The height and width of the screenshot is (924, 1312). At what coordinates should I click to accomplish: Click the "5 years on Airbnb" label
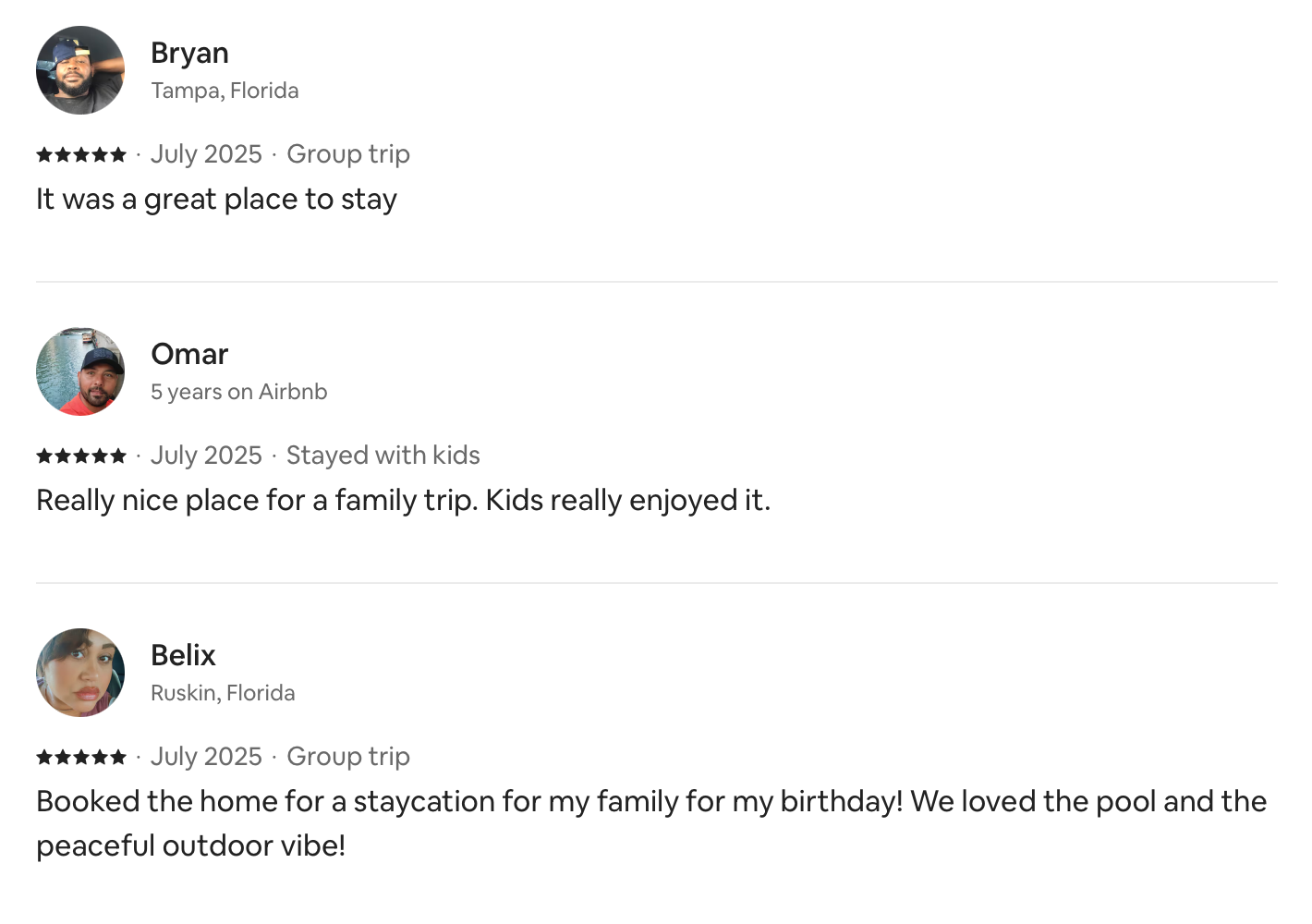click(x=238, y=392)
